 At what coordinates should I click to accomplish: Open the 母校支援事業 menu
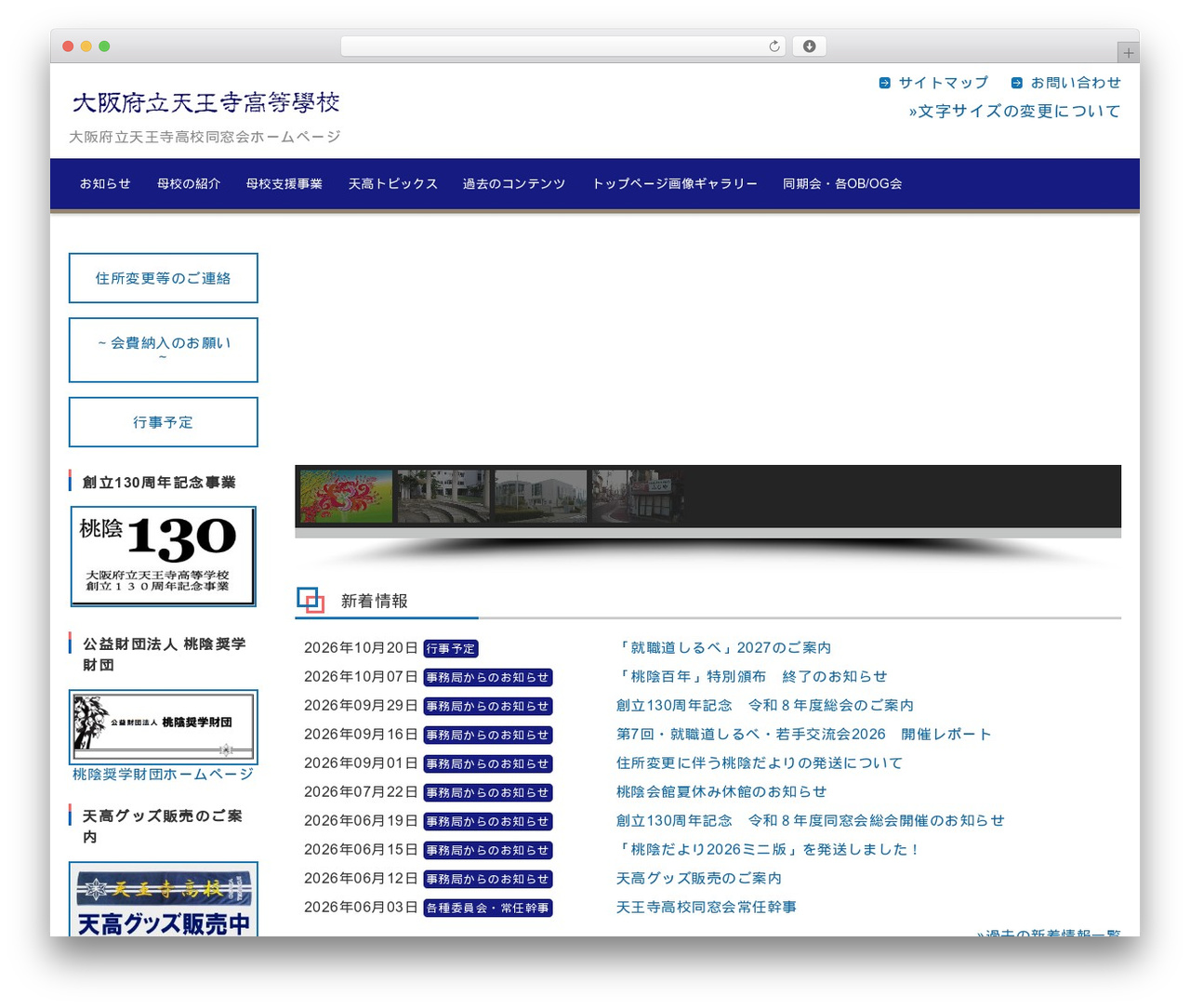[x=284, y=184]
